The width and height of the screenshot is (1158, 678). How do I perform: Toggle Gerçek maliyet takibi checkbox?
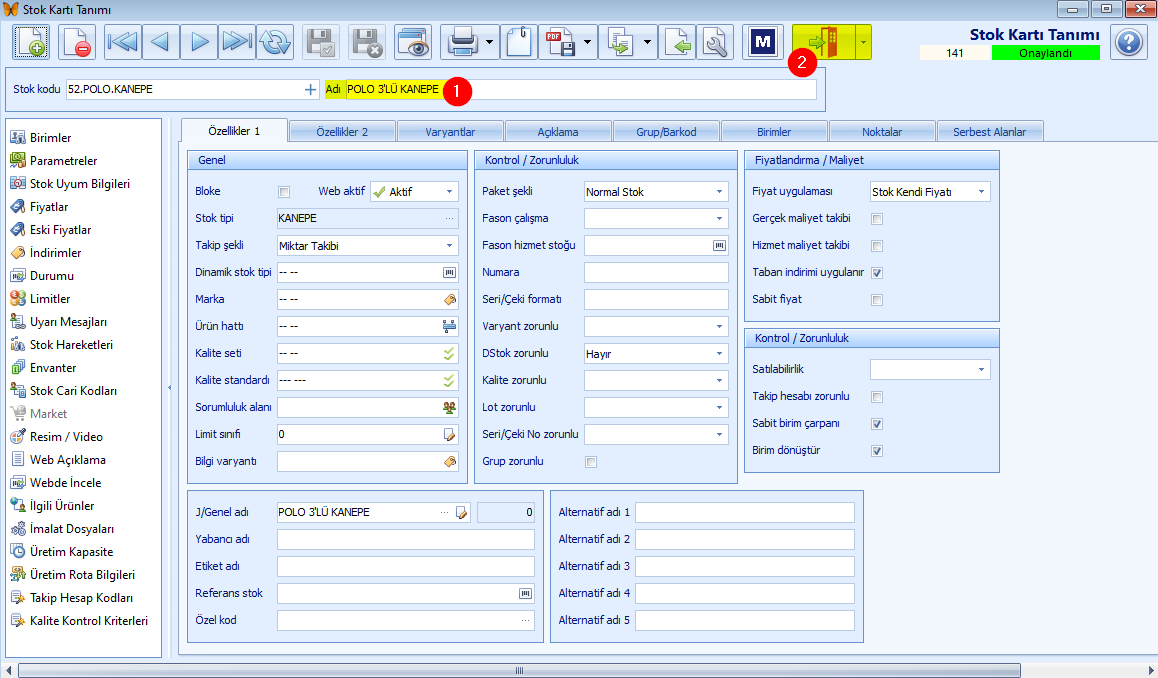click(x=877, y=219)
